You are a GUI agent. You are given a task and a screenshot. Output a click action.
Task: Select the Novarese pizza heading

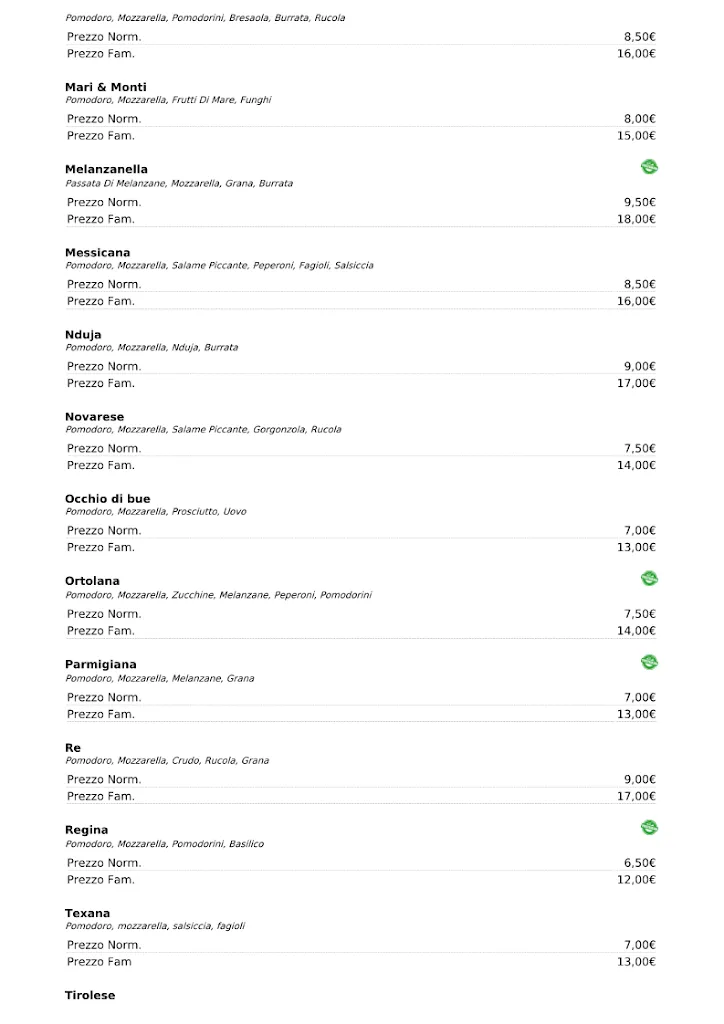click(x=94, y=416)
